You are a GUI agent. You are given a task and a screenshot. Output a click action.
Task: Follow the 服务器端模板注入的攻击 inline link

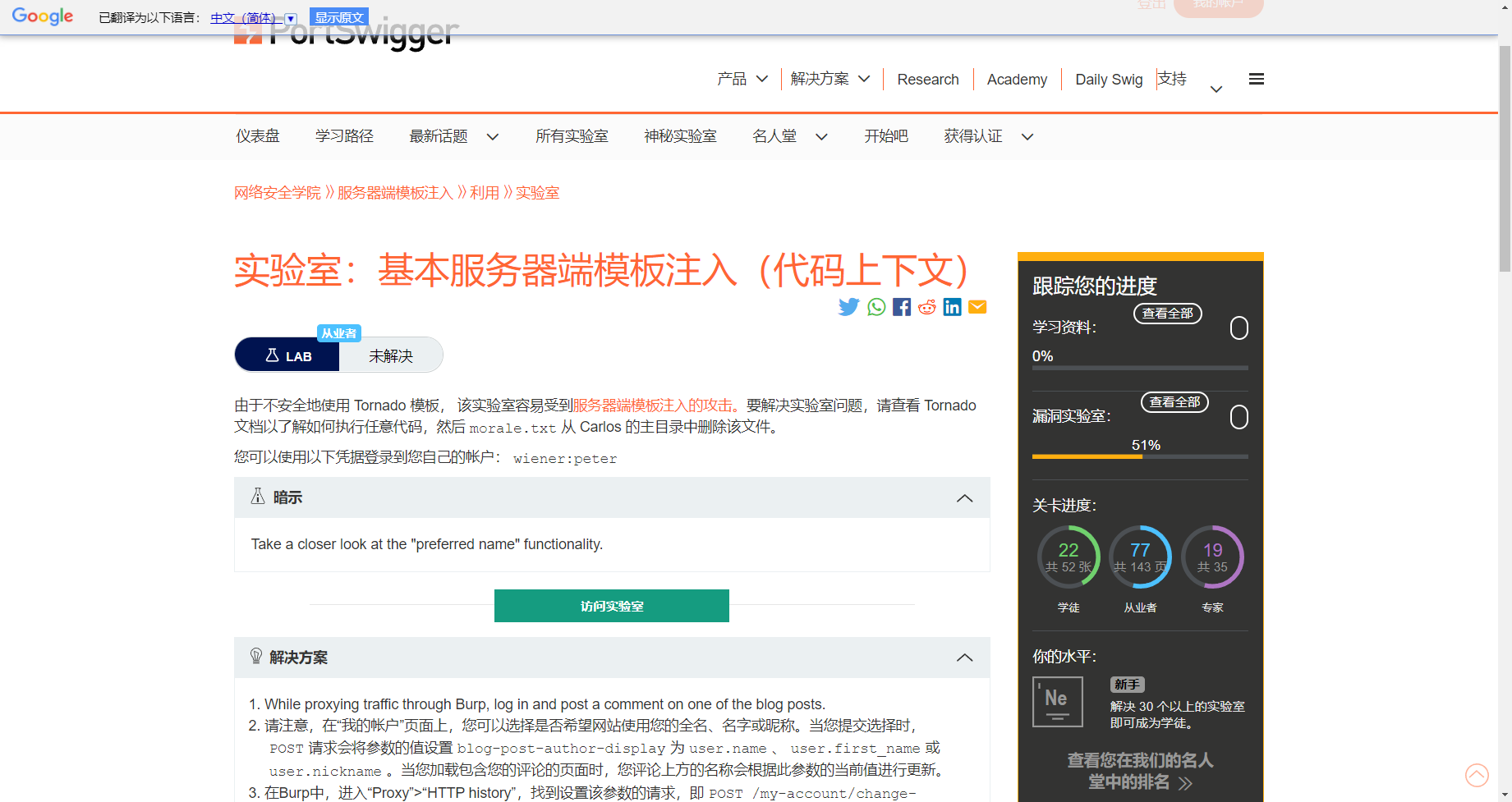(x=653, y=406)
